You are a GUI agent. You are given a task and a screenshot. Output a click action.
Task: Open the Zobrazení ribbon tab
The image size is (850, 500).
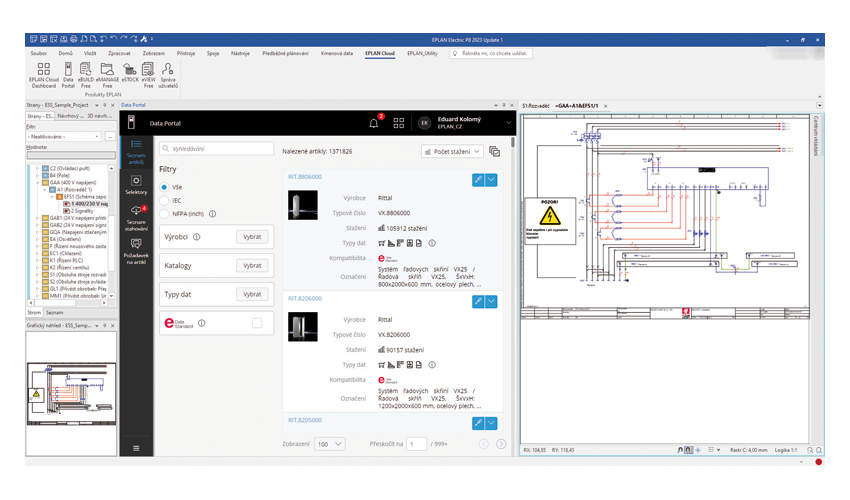pos(154,53)
